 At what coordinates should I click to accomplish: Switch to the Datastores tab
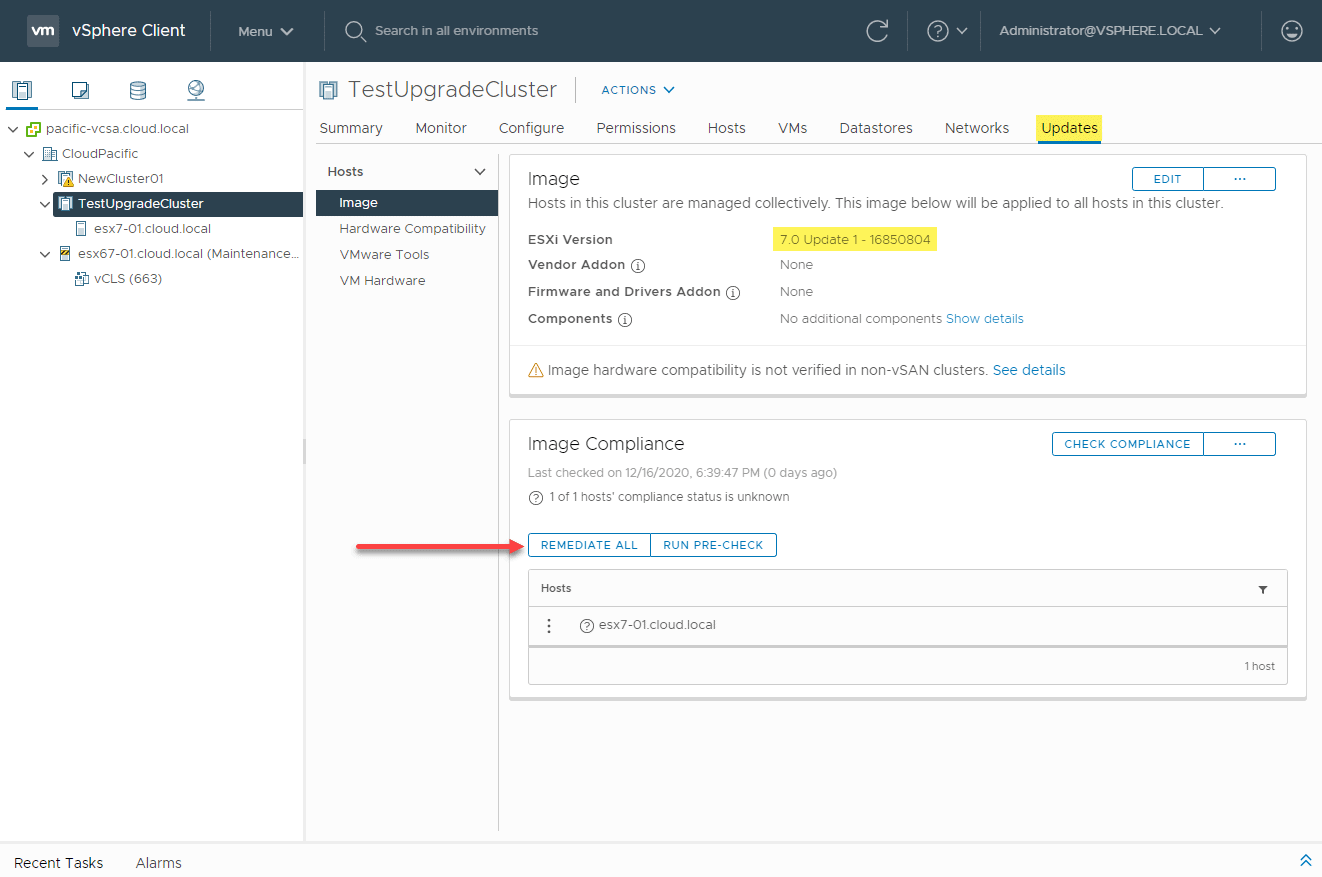(x=876, y=128)
